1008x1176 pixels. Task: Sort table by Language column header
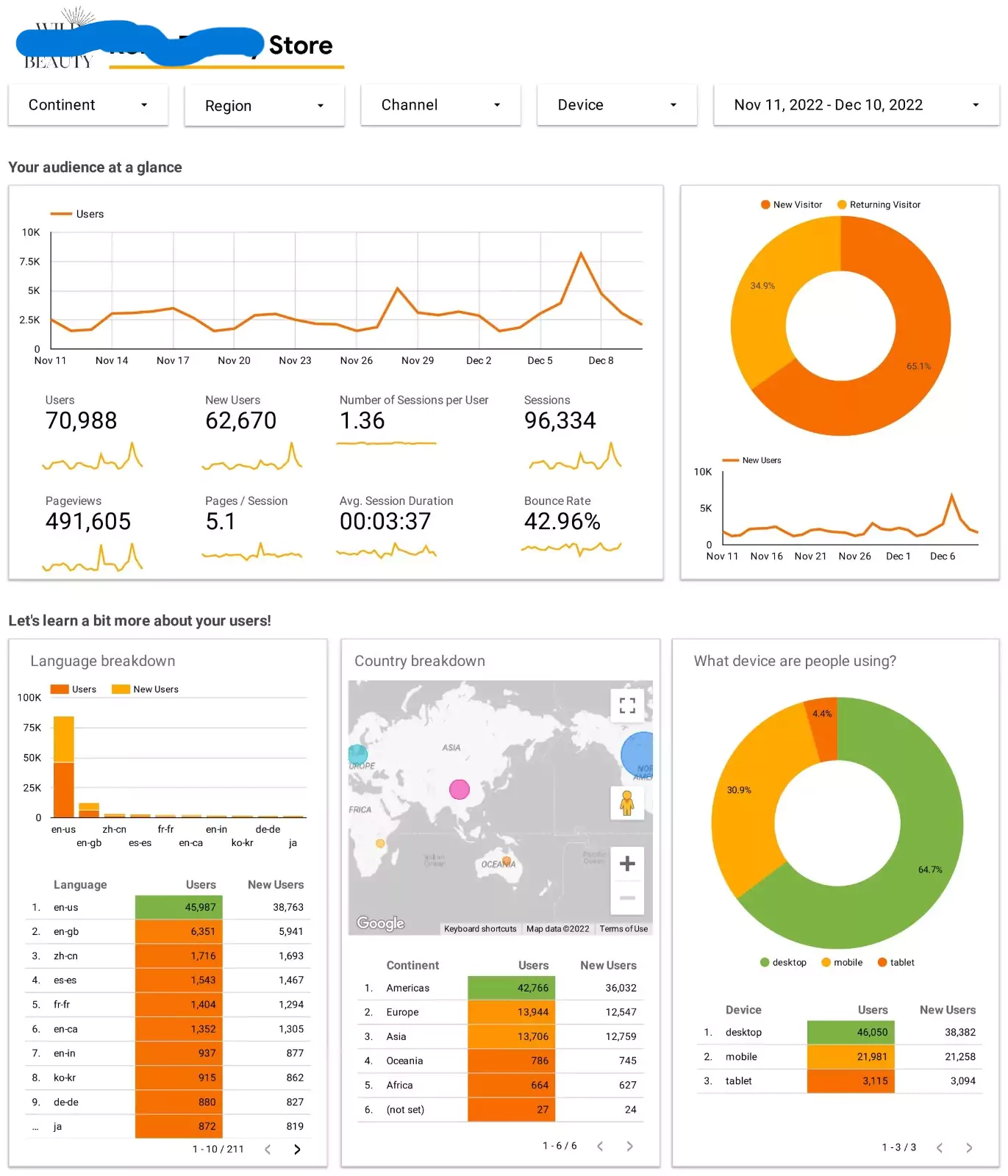(80, 885)
